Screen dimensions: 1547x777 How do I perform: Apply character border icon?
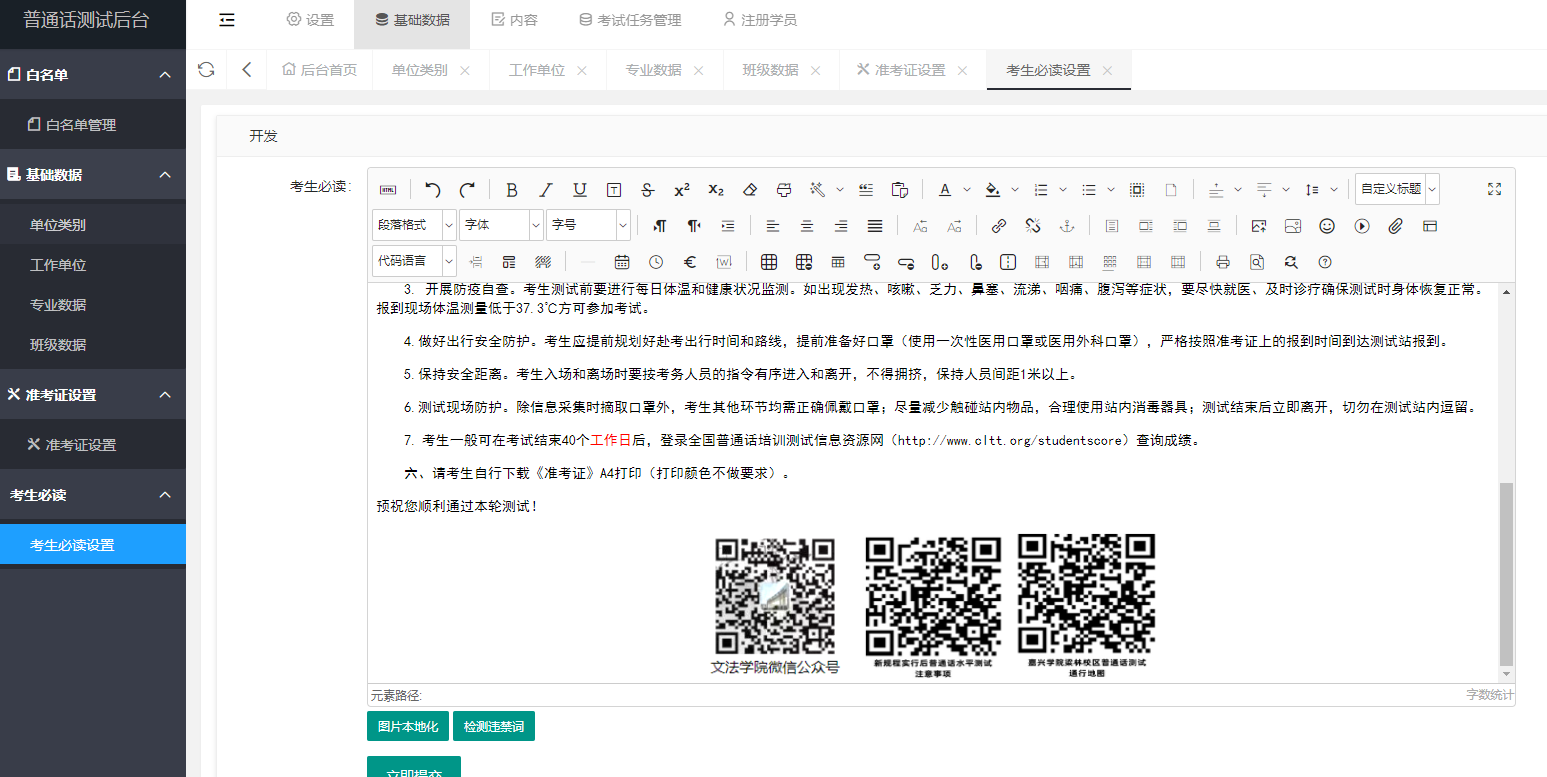pos(614,190)
